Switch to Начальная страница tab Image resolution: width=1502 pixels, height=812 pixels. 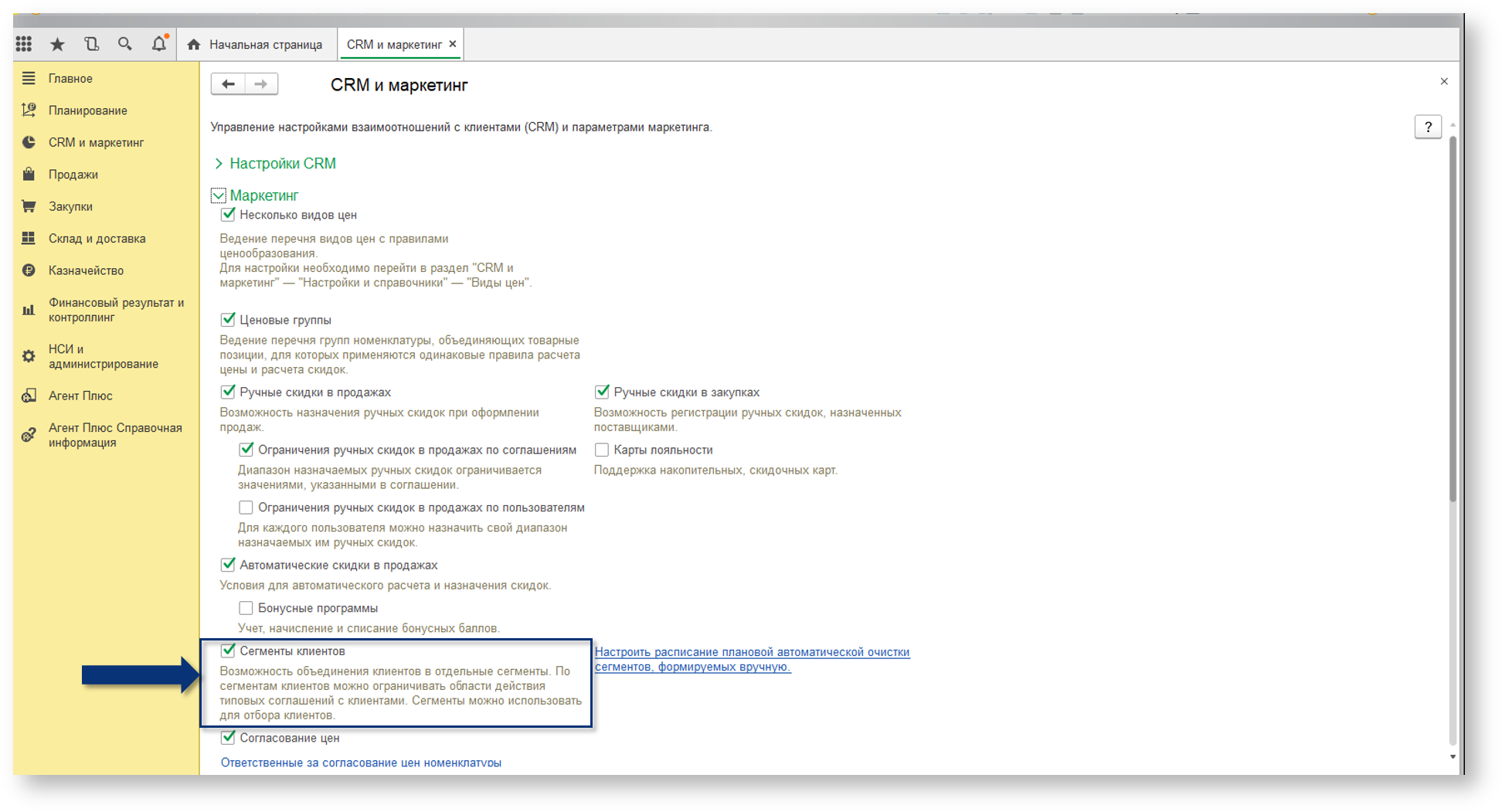coord(256,44)
